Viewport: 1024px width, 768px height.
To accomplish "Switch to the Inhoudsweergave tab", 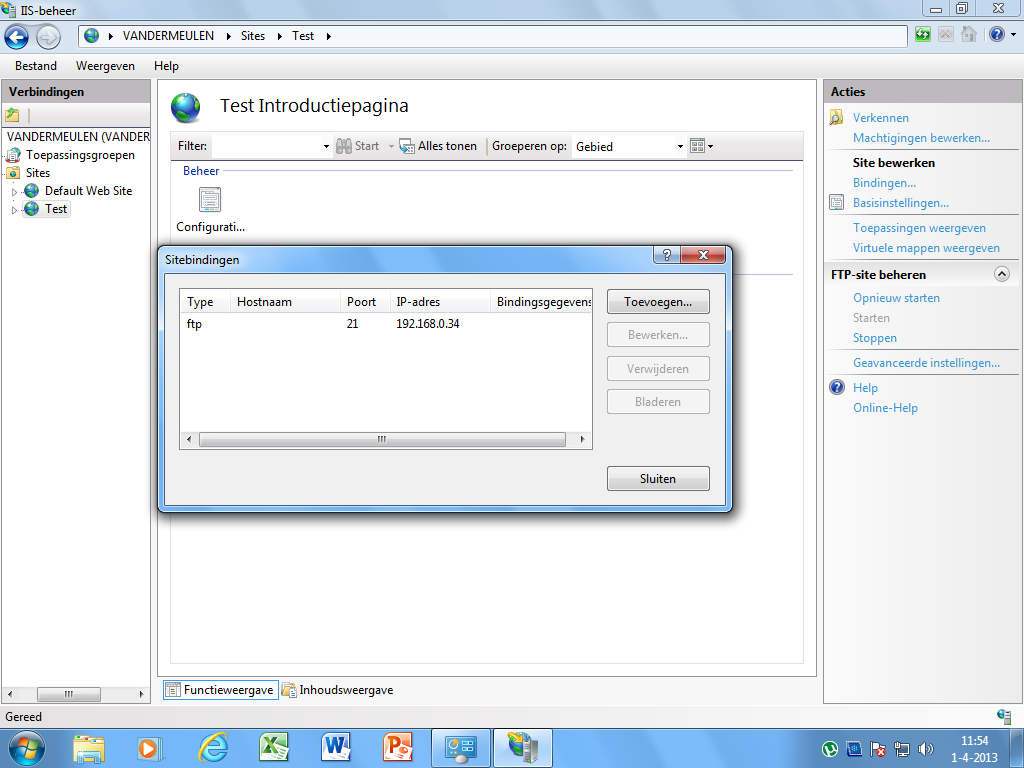I will click(x=338, y=690).
